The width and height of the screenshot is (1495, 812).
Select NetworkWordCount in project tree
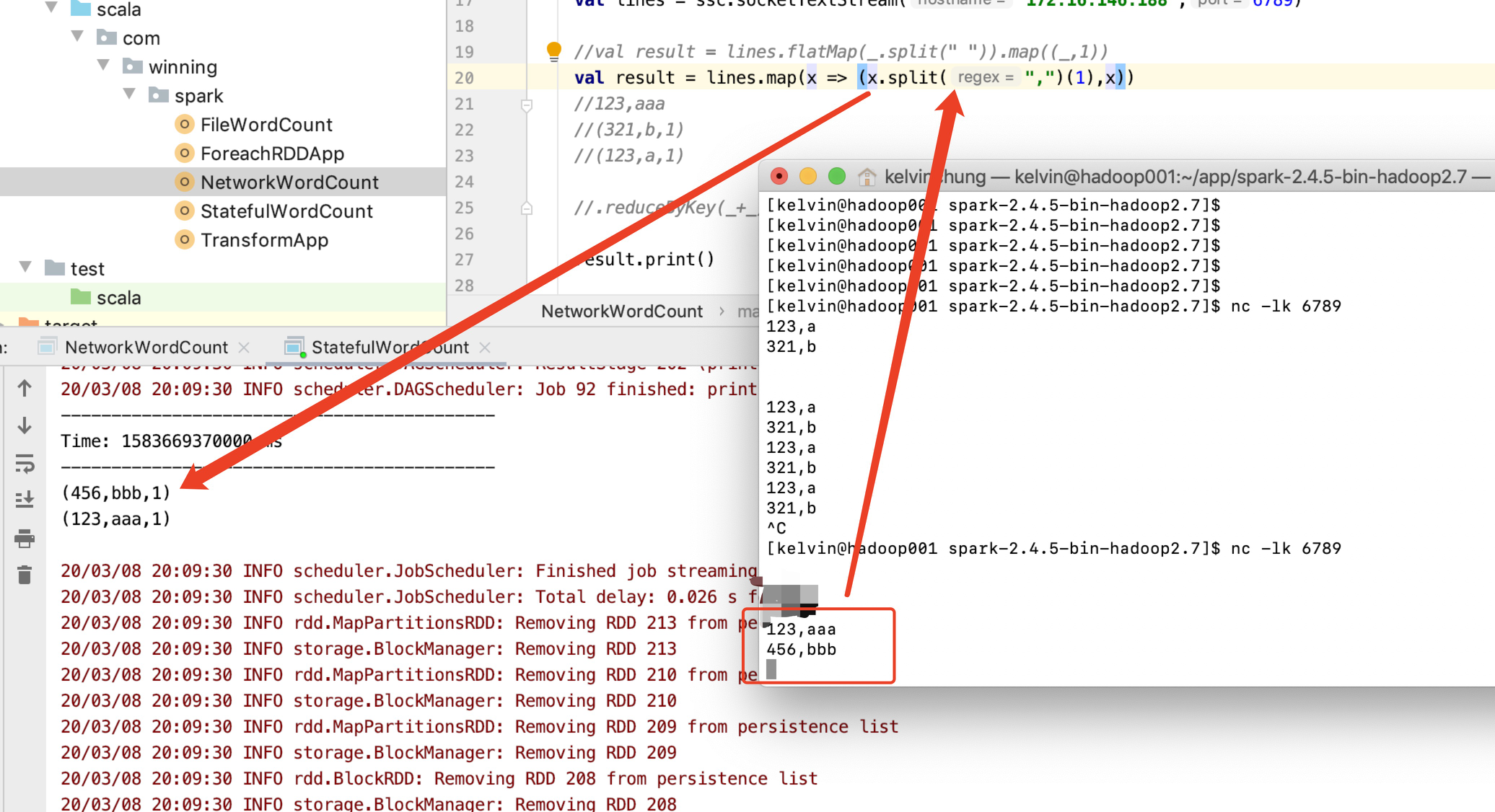click(289, 182)
